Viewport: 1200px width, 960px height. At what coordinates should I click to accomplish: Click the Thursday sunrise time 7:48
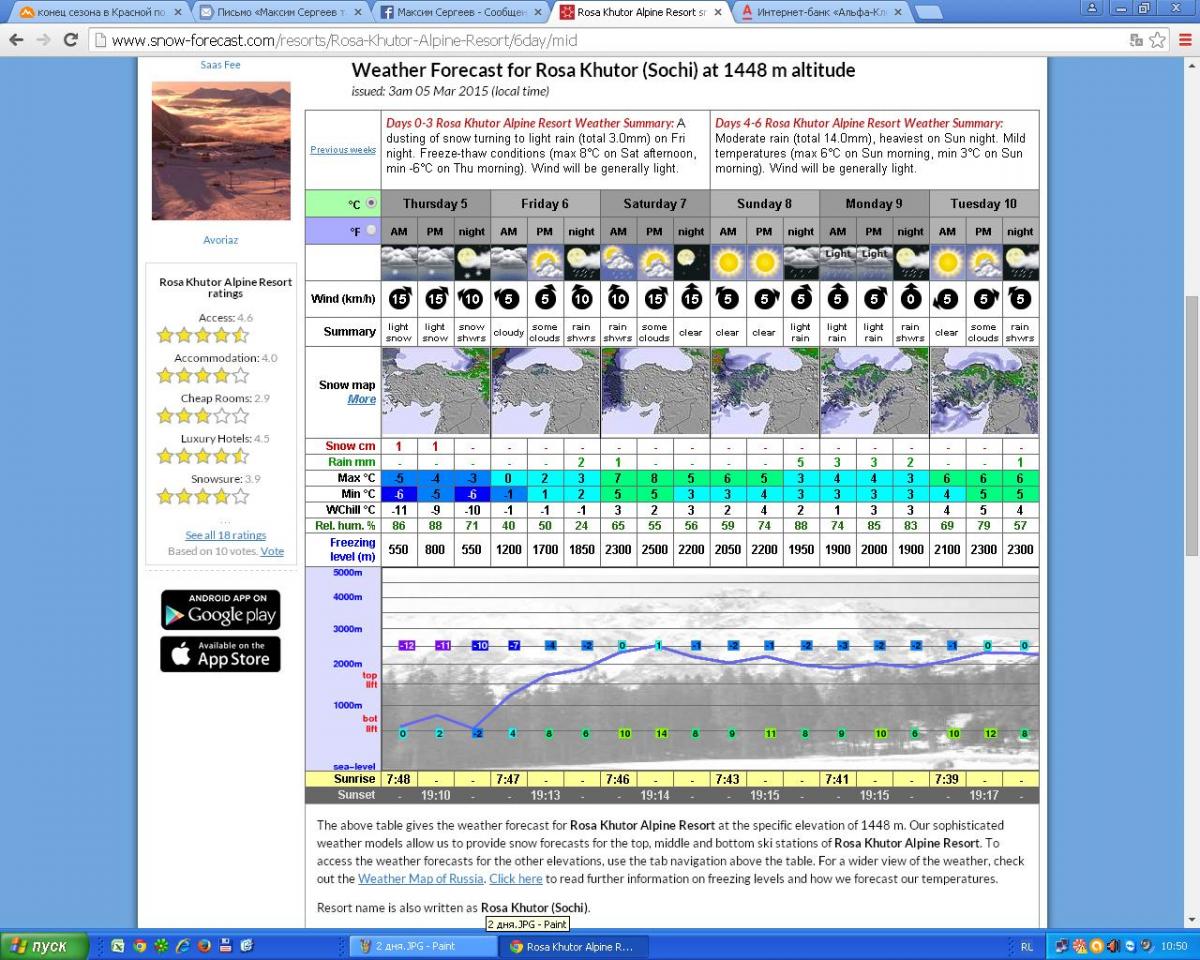coord(399,779)
